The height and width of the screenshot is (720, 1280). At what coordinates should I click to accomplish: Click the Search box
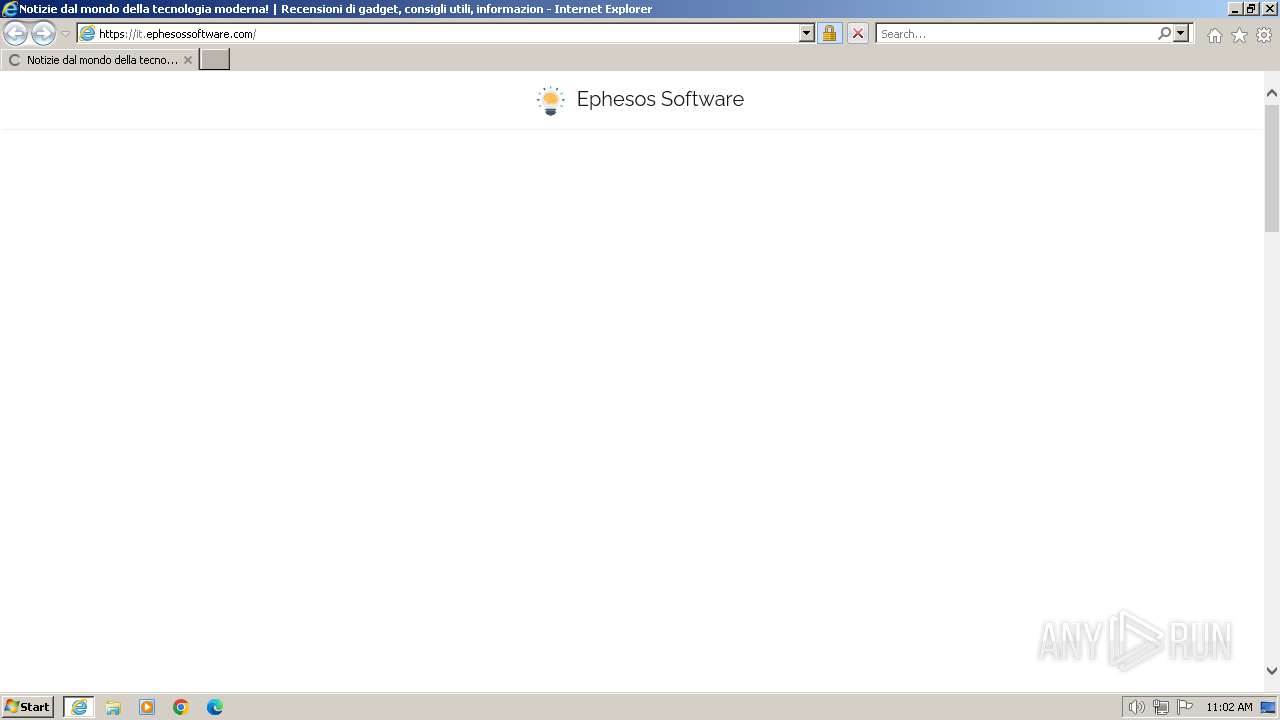[x=1015, y=33]
